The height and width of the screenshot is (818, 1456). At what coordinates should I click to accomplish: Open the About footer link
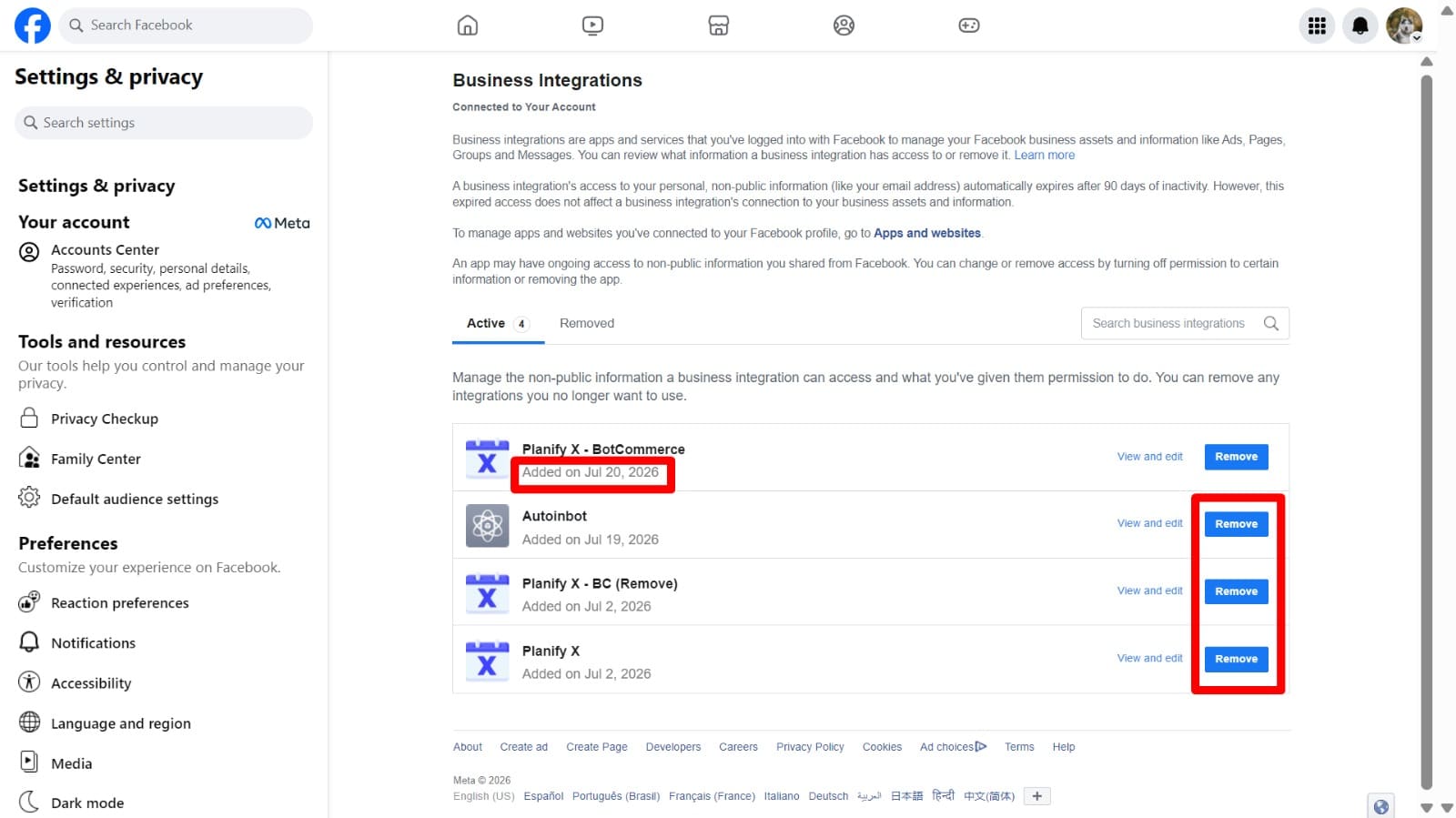[x=468, y=747]
